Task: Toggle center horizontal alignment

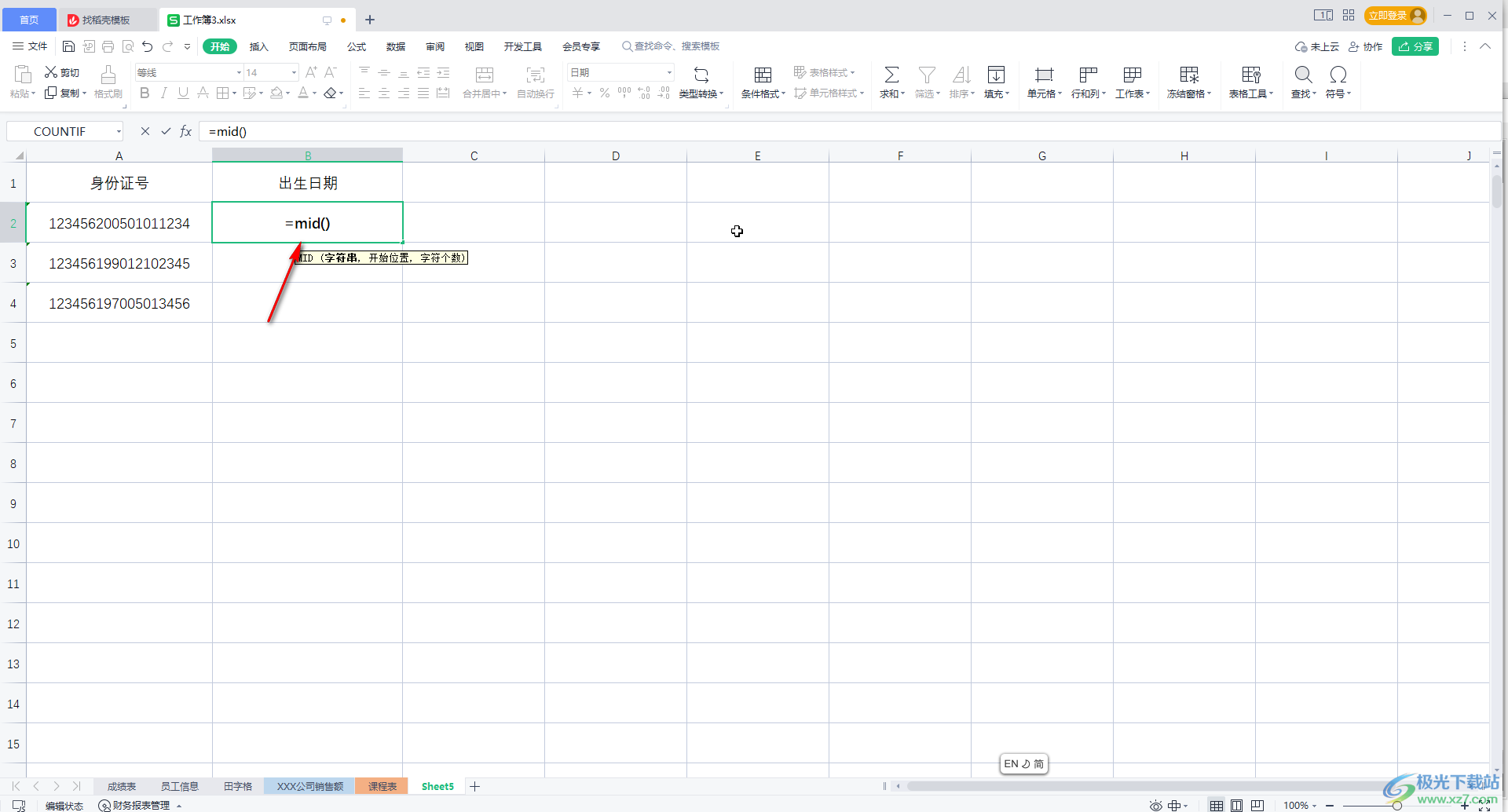Action: [384, 93]
